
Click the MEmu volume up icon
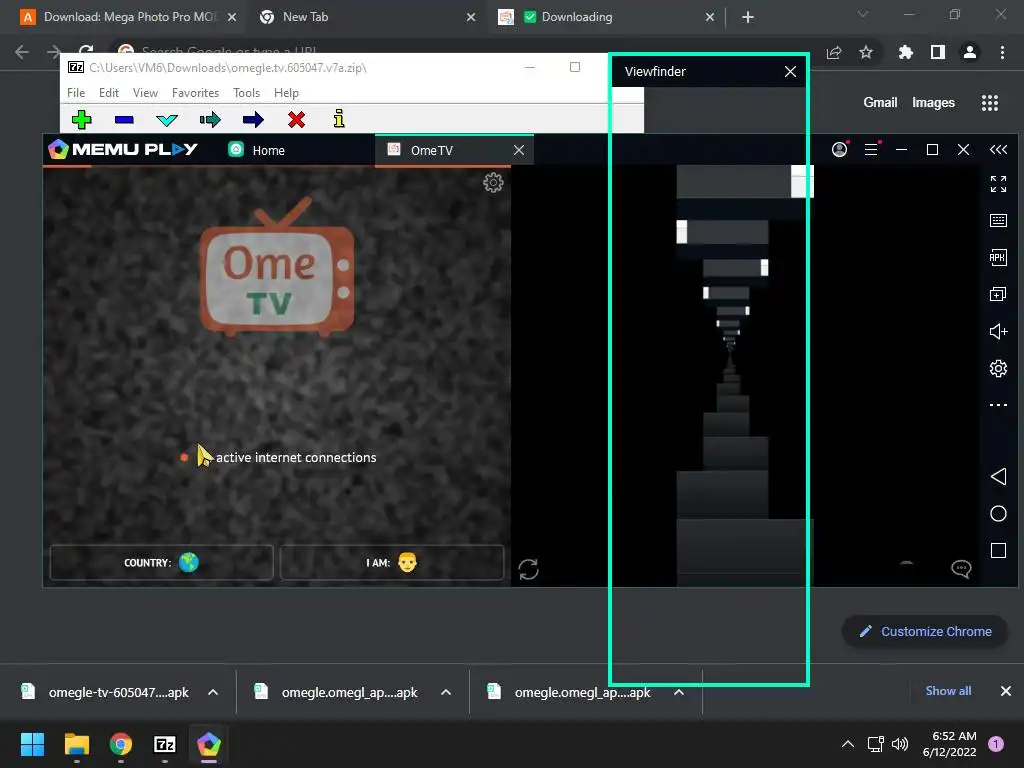(x=998, y=332)
